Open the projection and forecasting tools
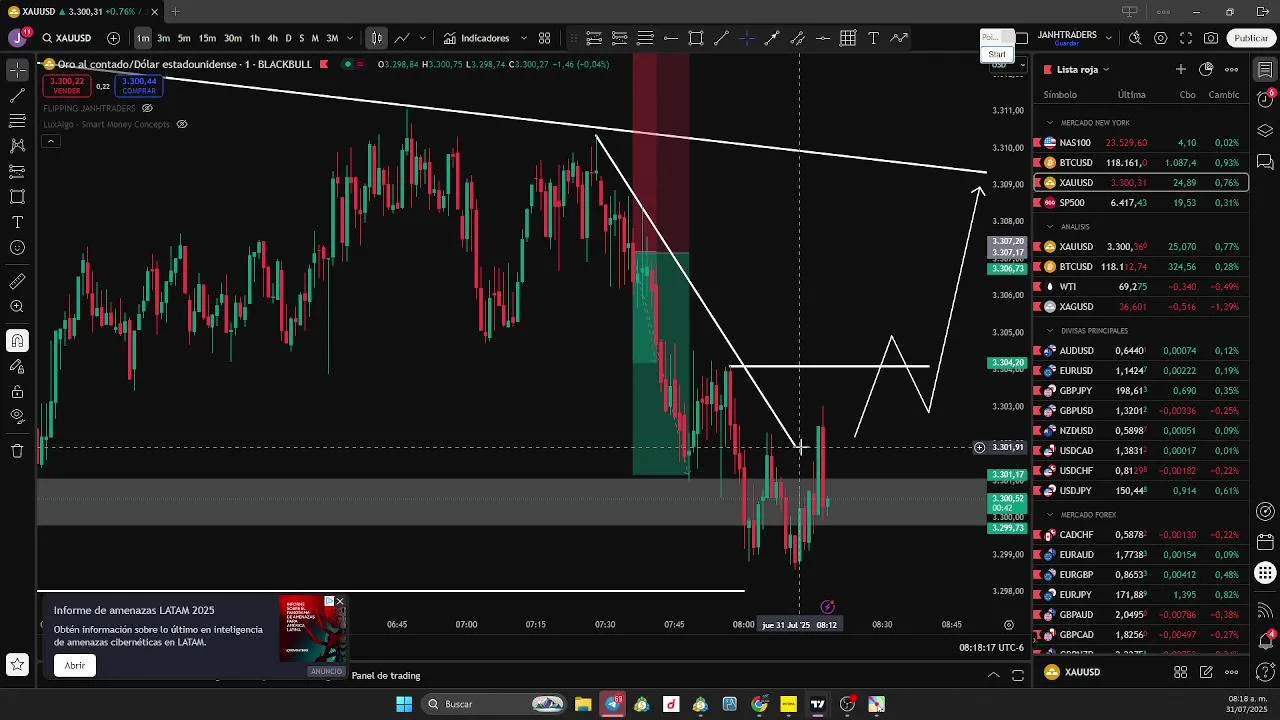Screen dimensions: 1280x720 (x=17, y=171)
